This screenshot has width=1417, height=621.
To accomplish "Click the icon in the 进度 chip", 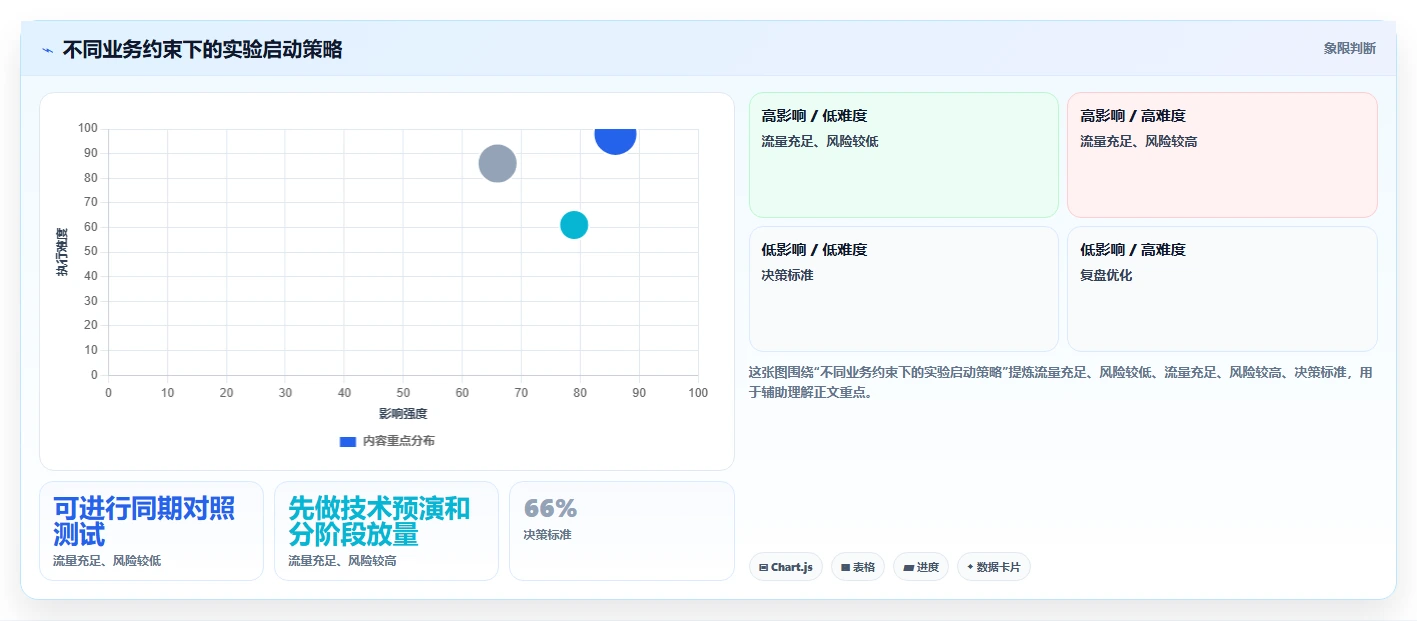I will (908, 568).
